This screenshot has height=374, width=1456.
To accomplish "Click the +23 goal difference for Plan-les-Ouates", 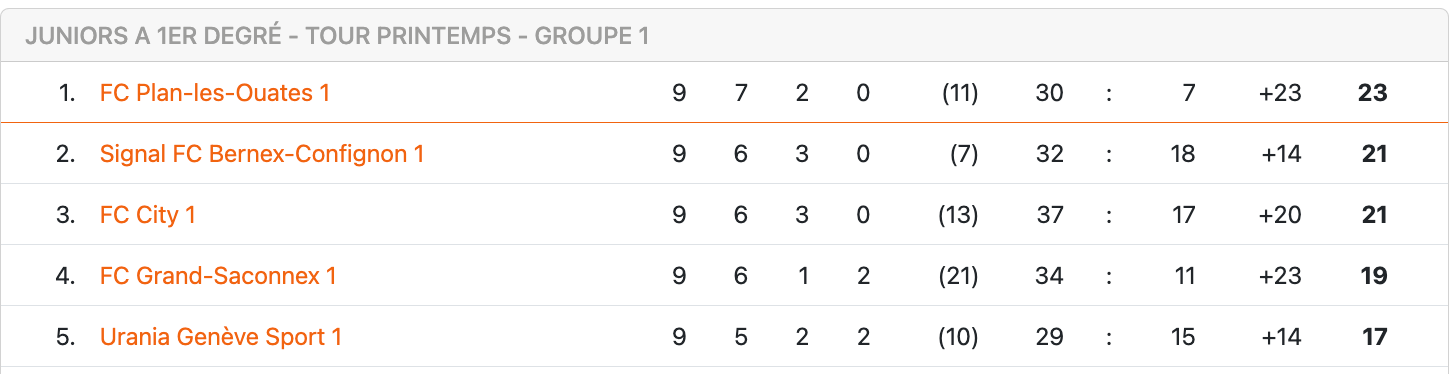I will tap(1280, 93).
